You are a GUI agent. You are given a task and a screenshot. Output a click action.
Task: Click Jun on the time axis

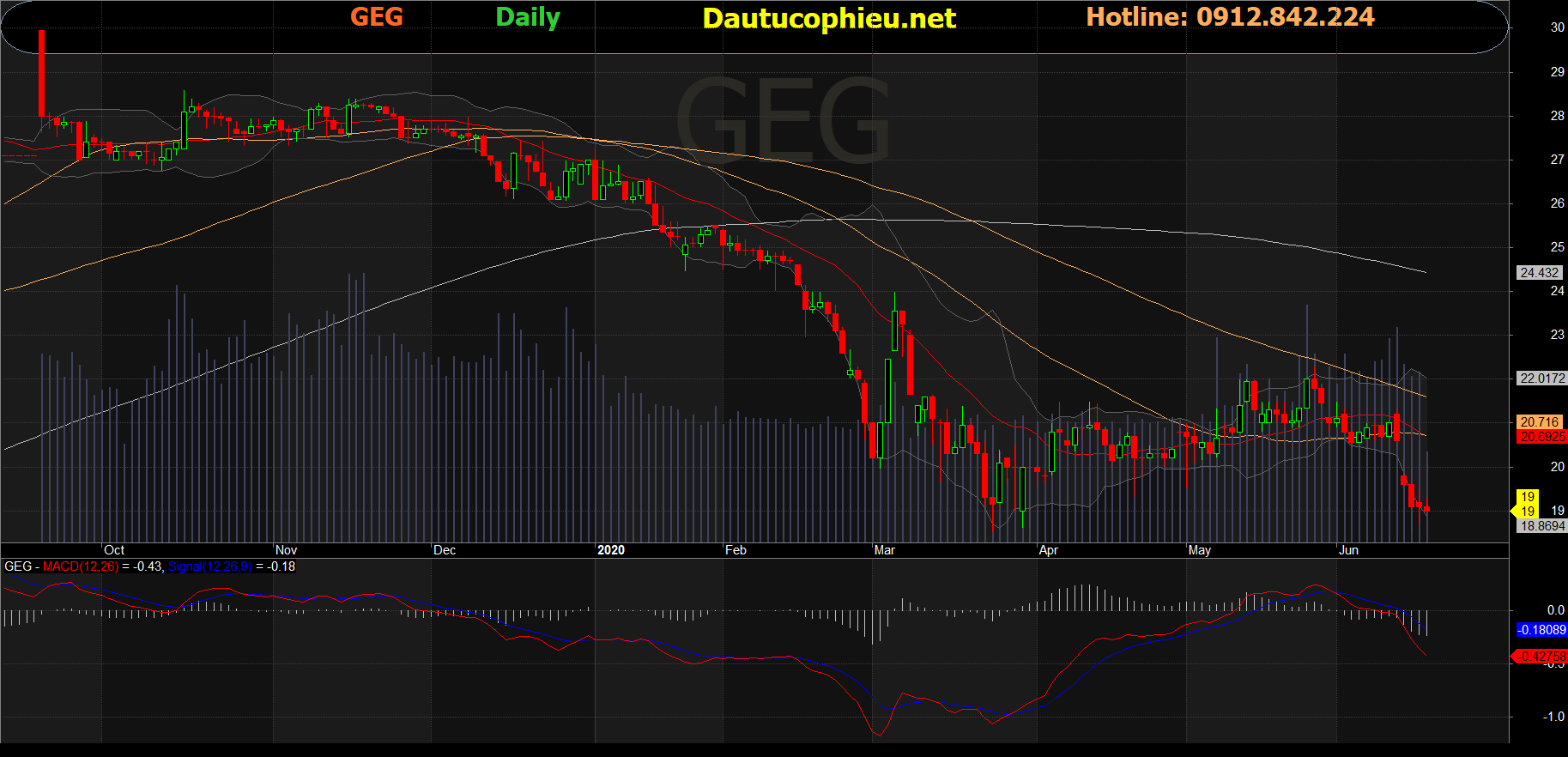[1348, 550]
